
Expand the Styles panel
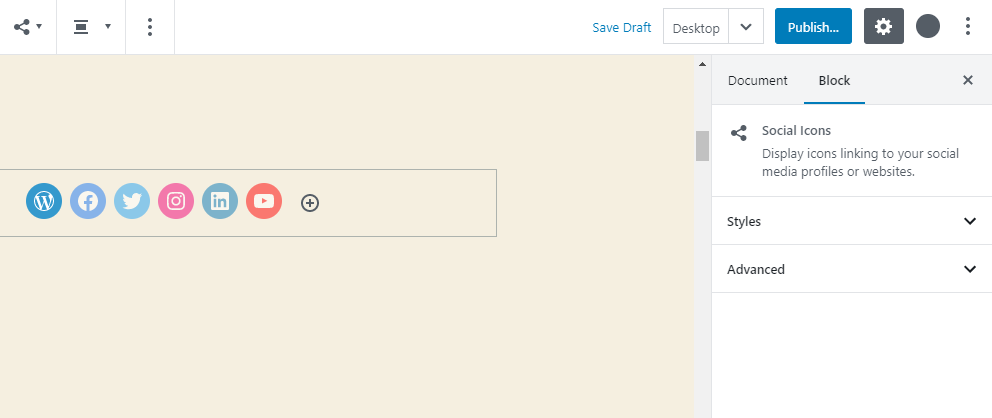pyautogui.click(x=851, y=221)
